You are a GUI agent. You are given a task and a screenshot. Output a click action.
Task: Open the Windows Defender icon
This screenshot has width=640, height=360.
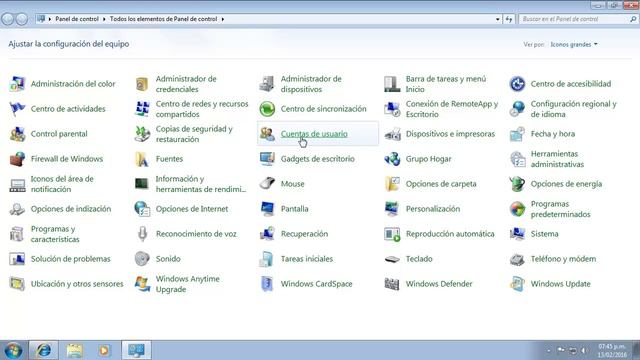[392, 284]
